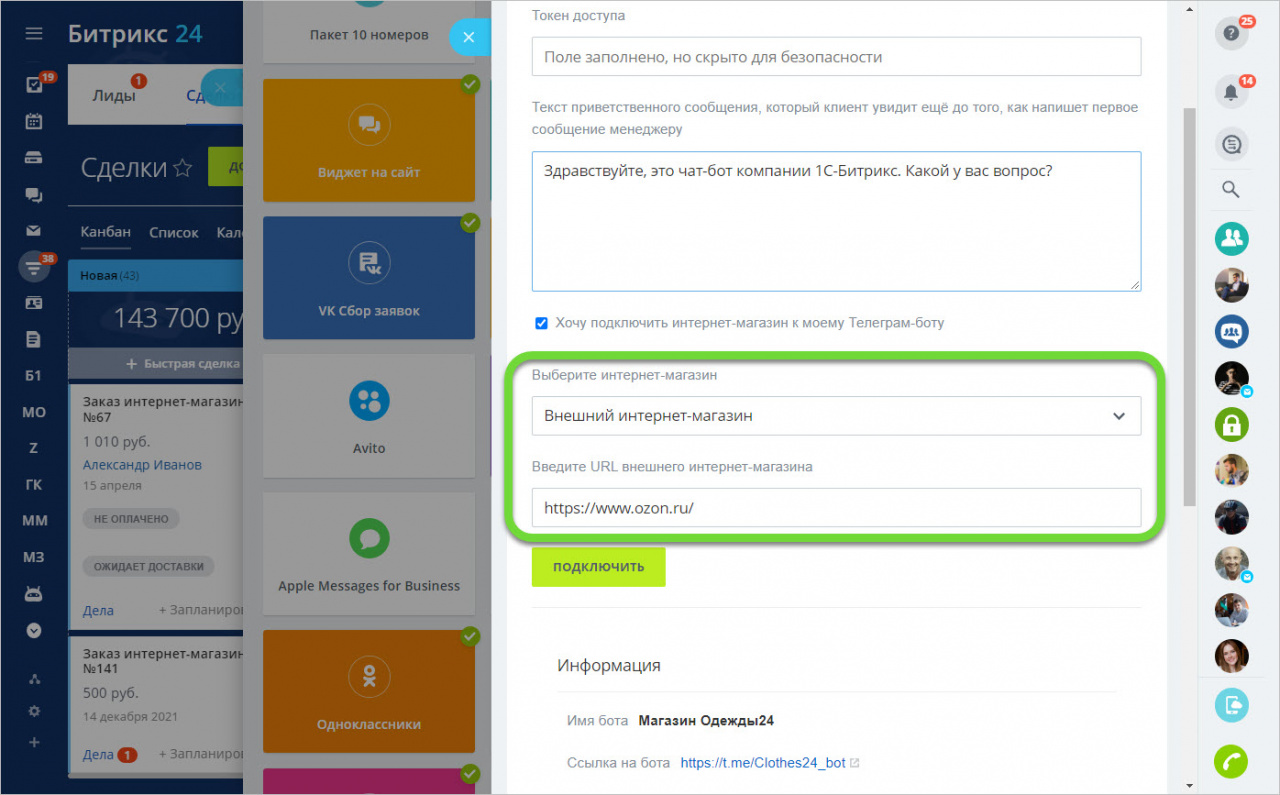Open the green lock chat icon
This screenshot has width=1280, height=795.
pos(1232,424)
